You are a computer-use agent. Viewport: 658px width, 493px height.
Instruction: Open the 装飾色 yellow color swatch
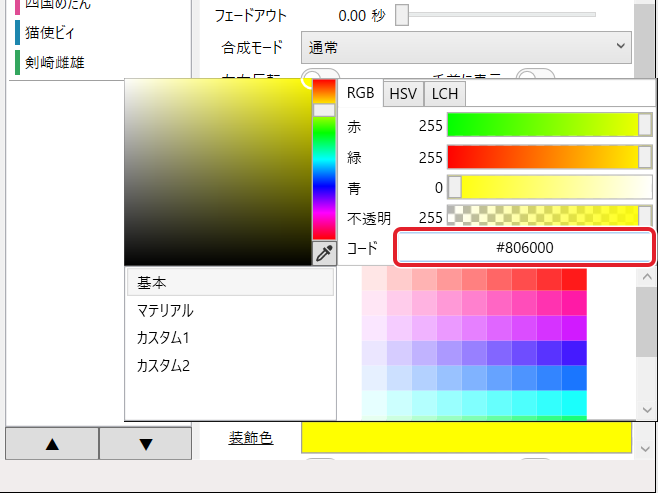[466, 438]
